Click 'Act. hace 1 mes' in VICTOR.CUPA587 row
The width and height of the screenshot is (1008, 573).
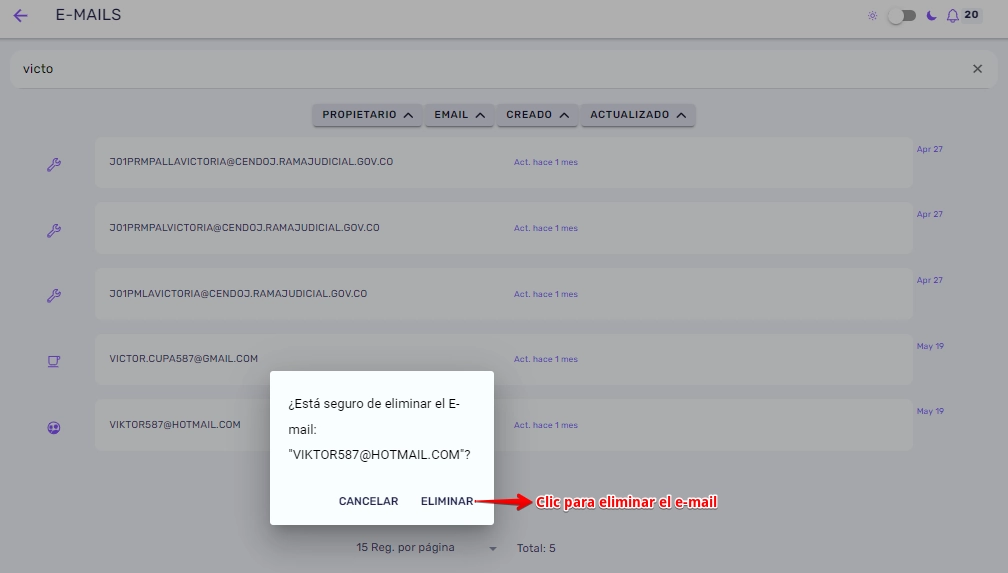[546, 359]
